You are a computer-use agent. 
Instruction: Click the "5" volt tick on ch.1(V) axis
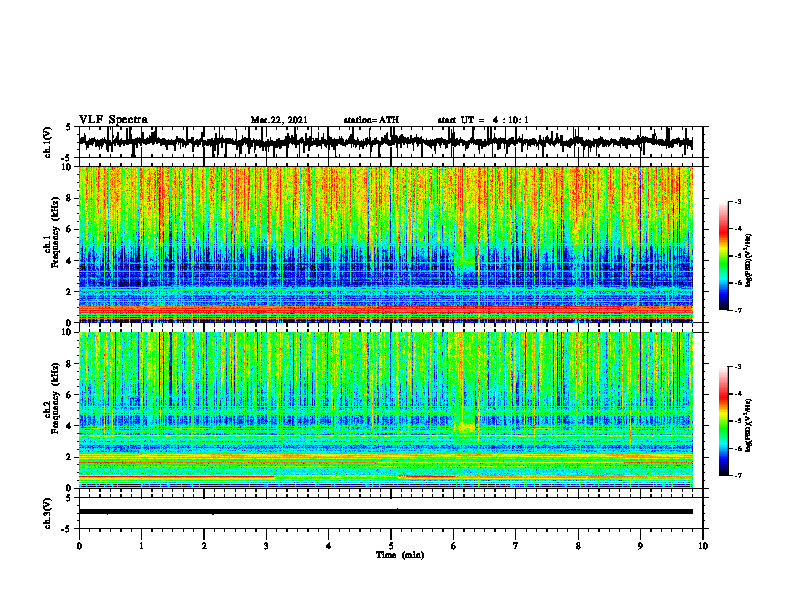68,127
